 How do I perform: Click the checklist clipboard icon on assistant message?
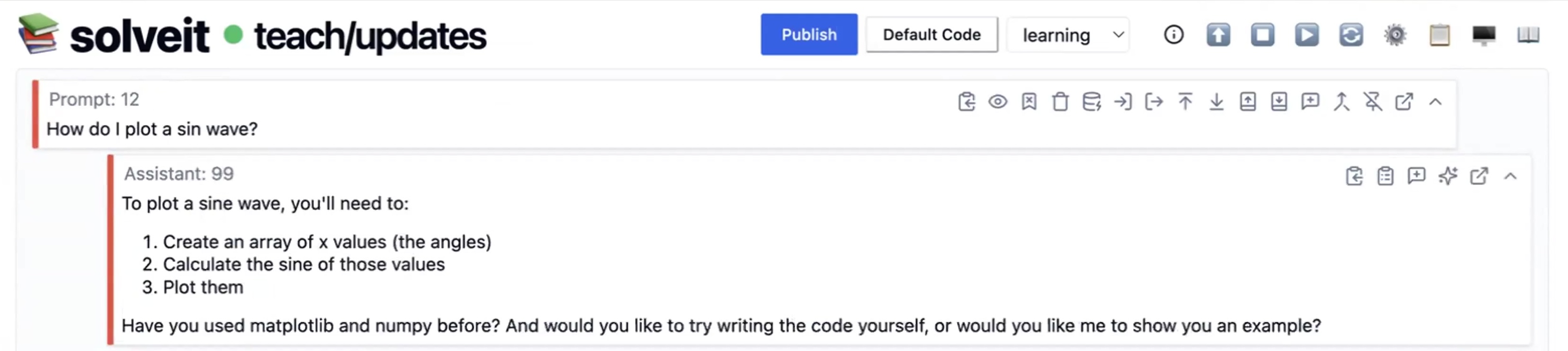[1385, 176]
